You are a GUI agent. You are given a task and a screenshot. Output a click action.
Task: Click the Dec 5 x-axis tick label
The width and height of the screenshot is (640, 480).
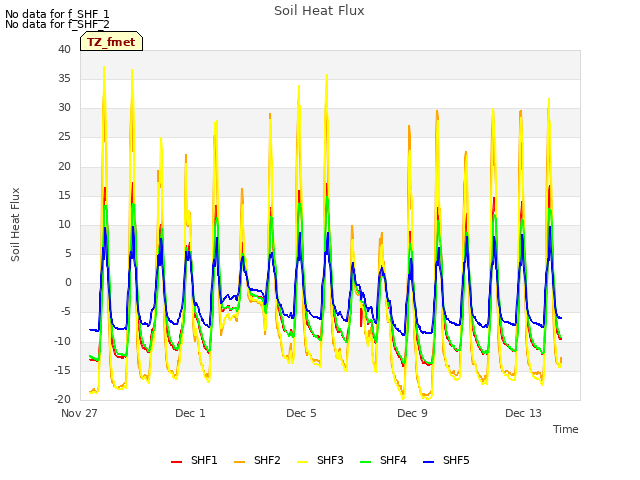click(301, 413)
